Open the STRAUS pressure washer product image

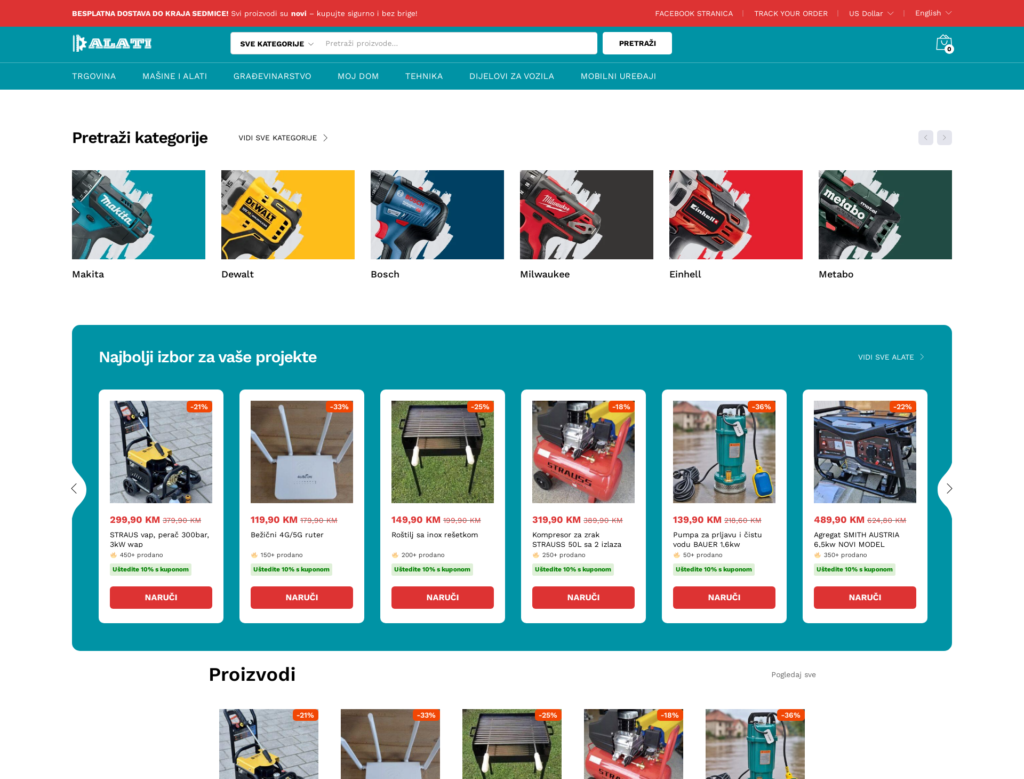[161, 452]
